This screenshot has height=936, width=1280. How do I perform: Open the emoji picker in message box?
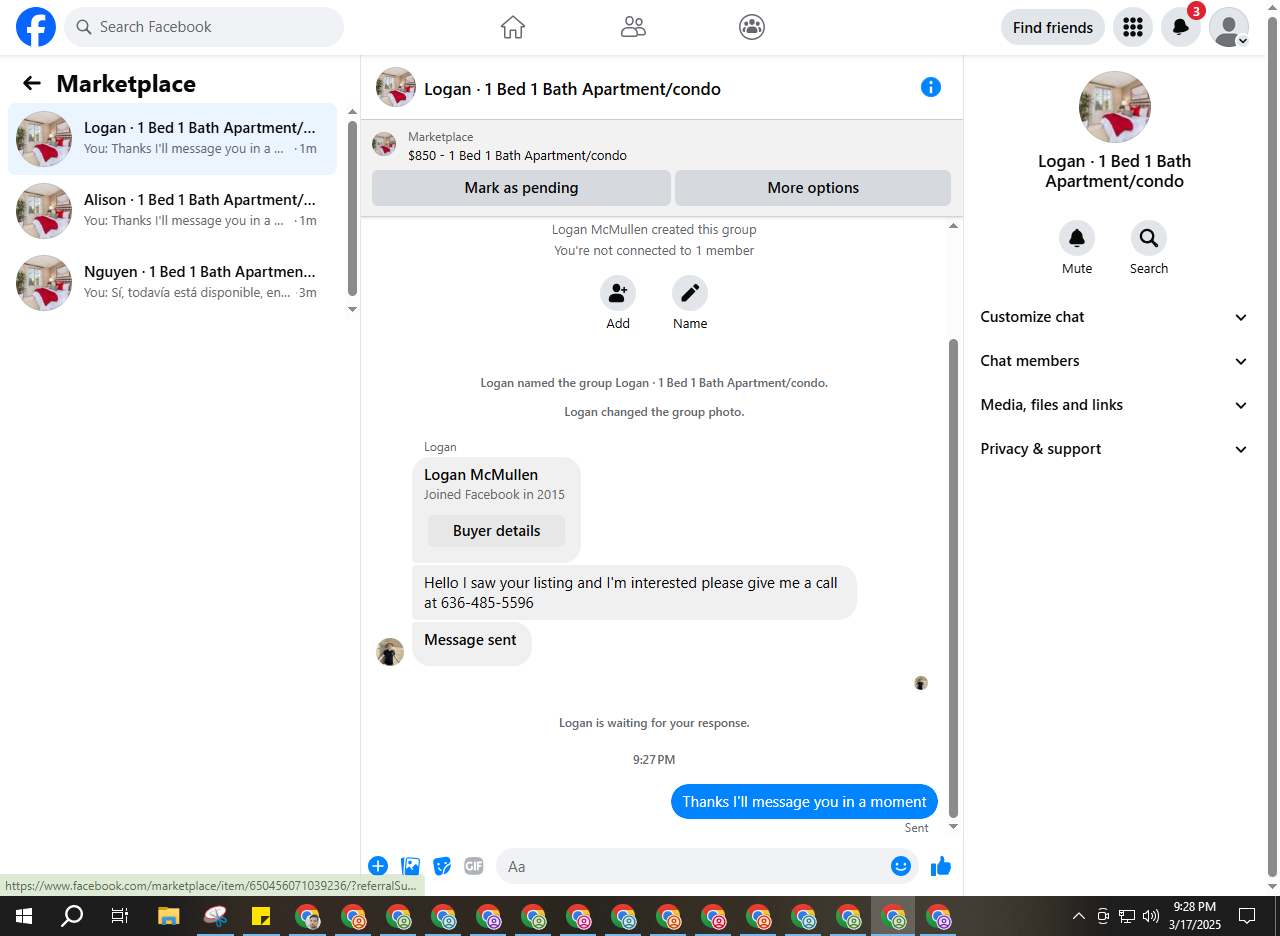tap(901, 866)
